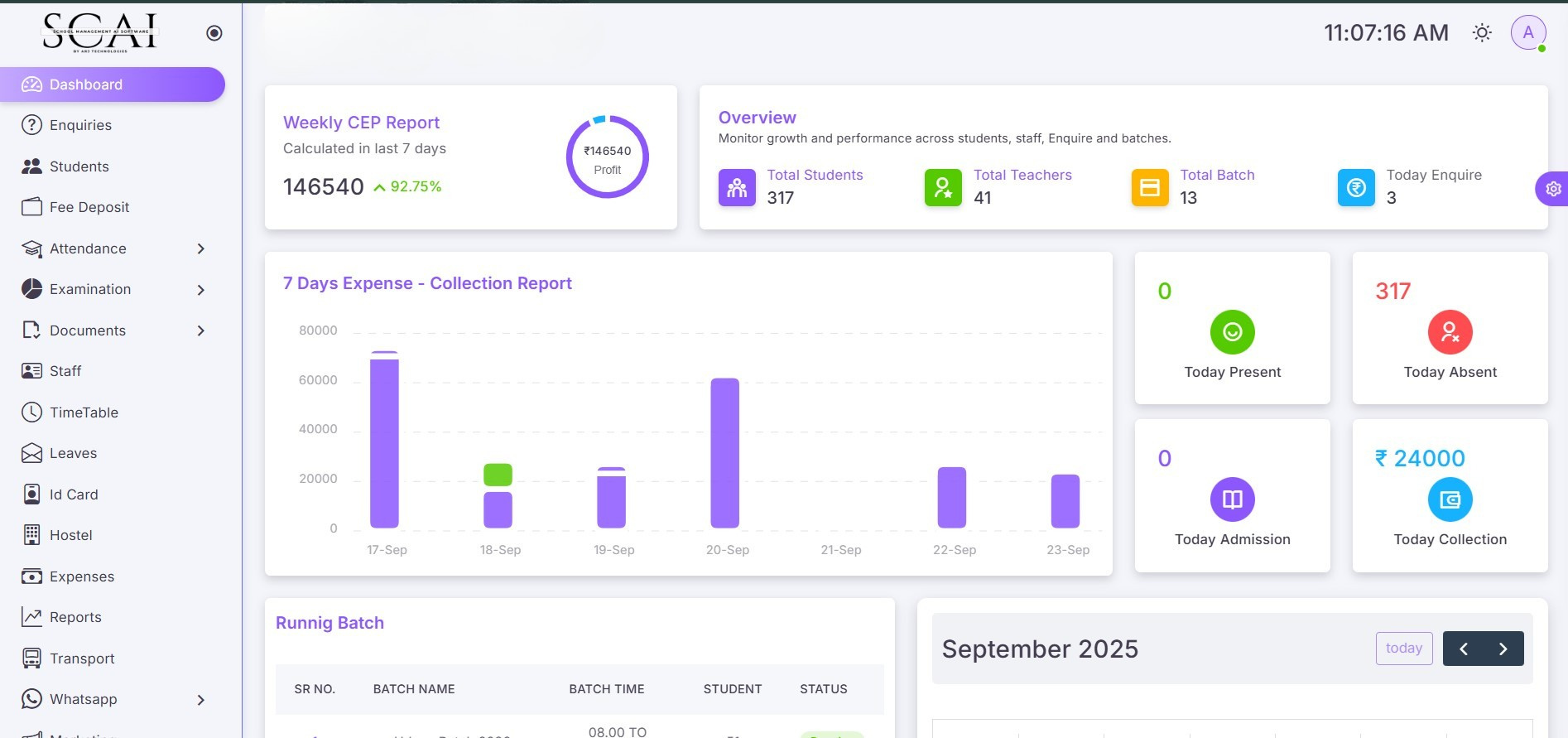Open the user avatar A menu
1568x738 pixels.
1528,33
